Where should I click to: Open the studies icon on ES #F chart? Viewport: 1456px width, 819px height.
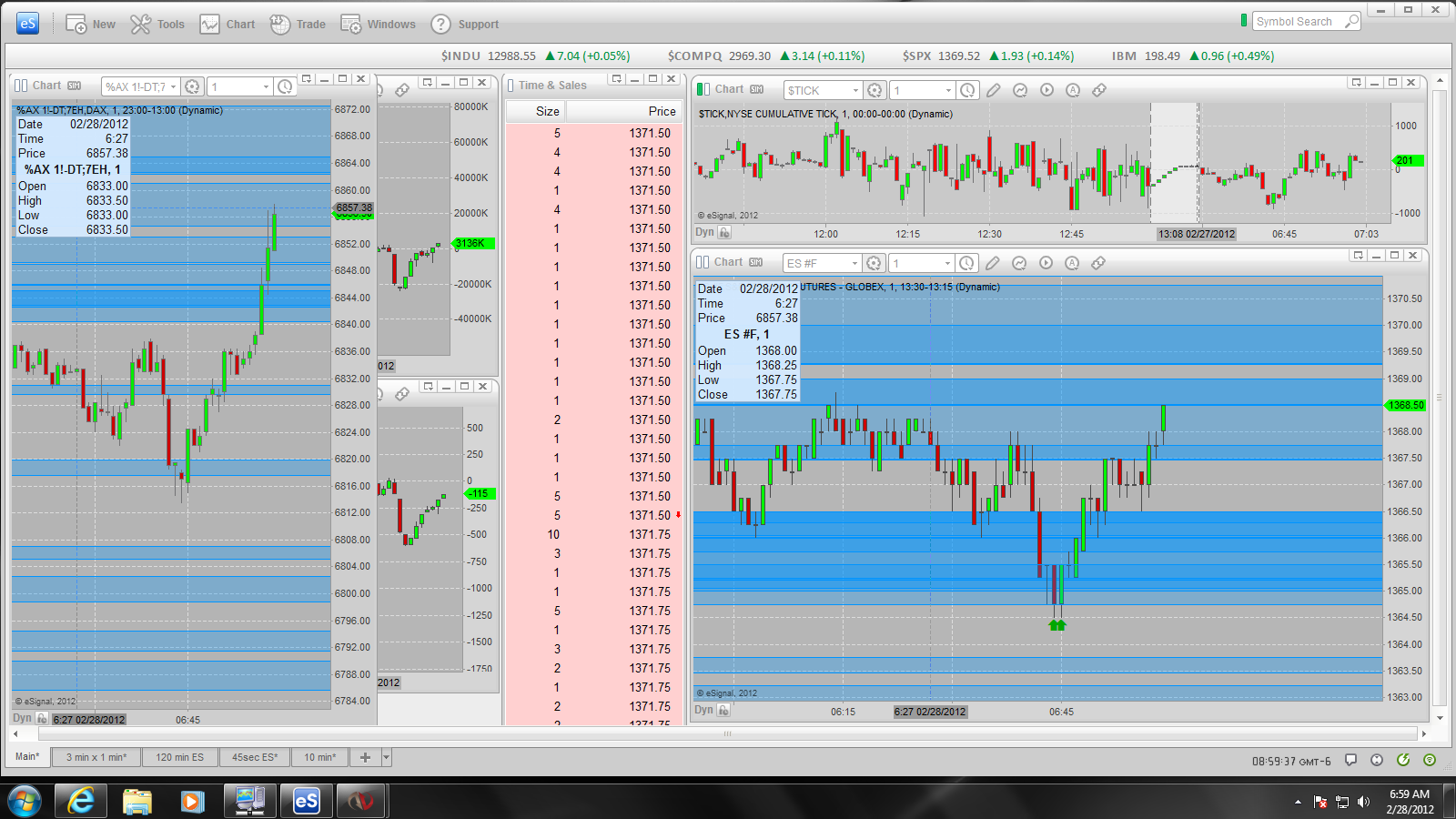pyautogui.click(x=1019, y=263)
